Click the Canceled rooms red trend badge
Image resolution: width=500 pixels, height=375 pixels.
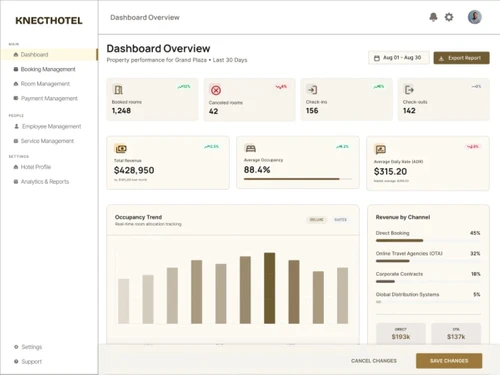(281, 87)
